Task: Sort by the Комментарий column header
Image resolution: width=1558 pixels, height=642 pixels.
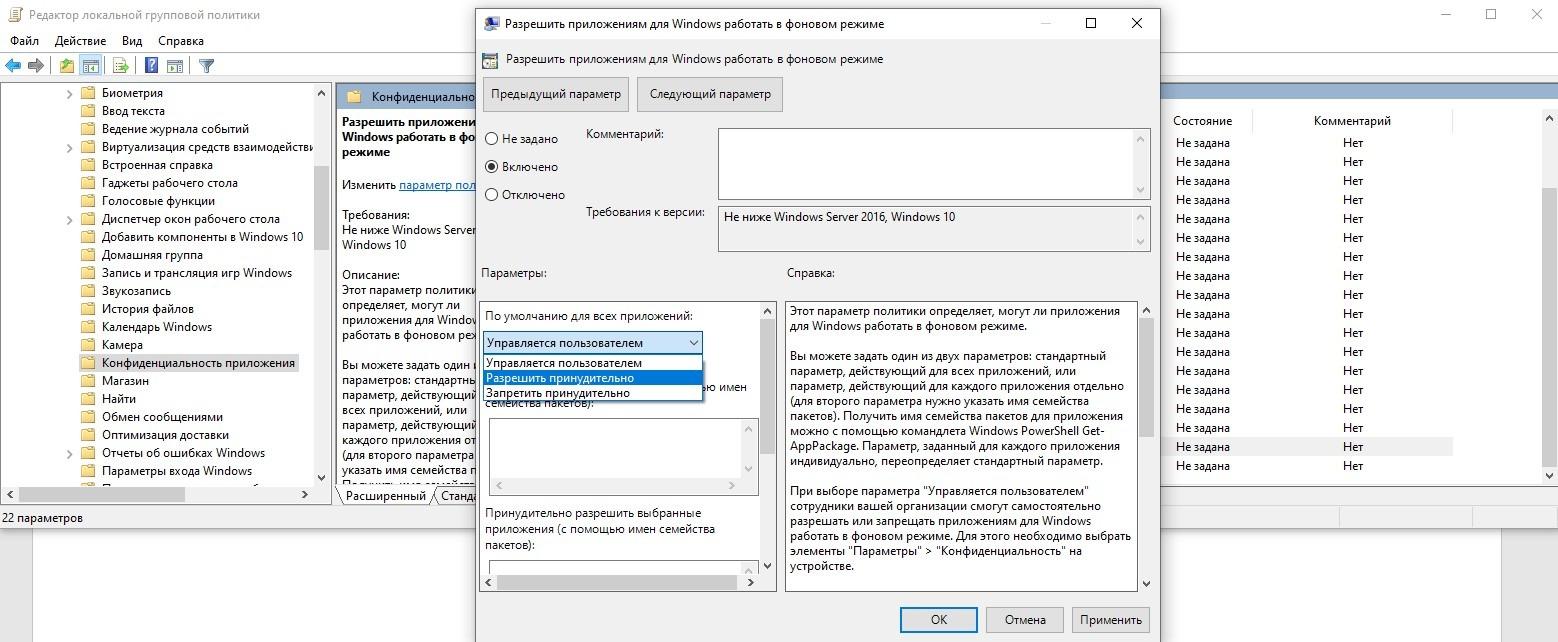Action: tap(1352, 121)
